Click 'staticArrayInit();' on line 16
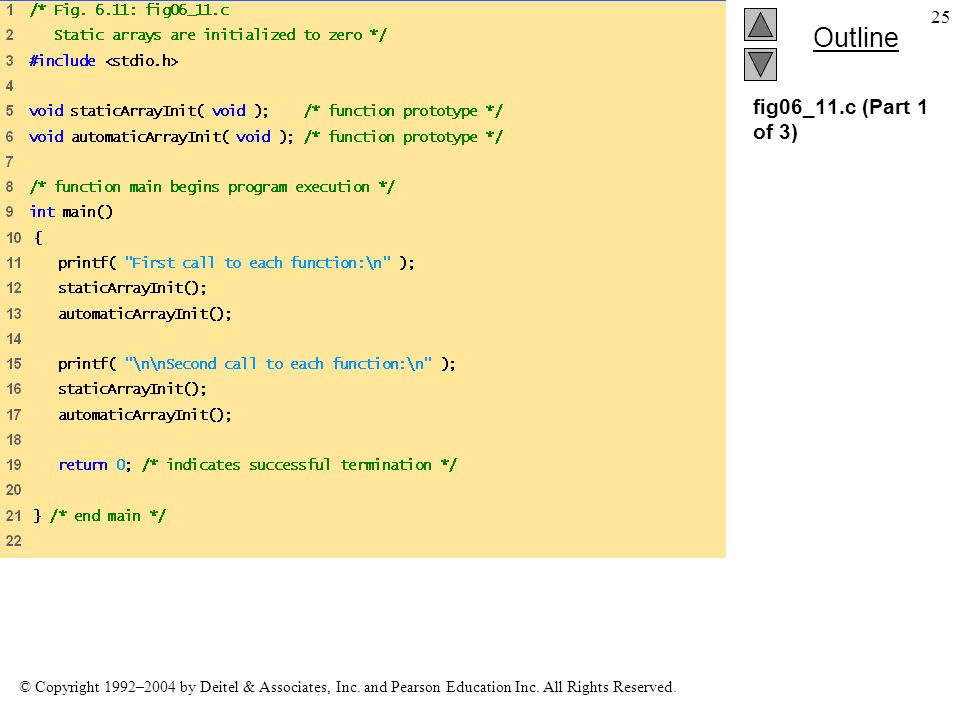This screenshot has width=960, height=720. 132,389
